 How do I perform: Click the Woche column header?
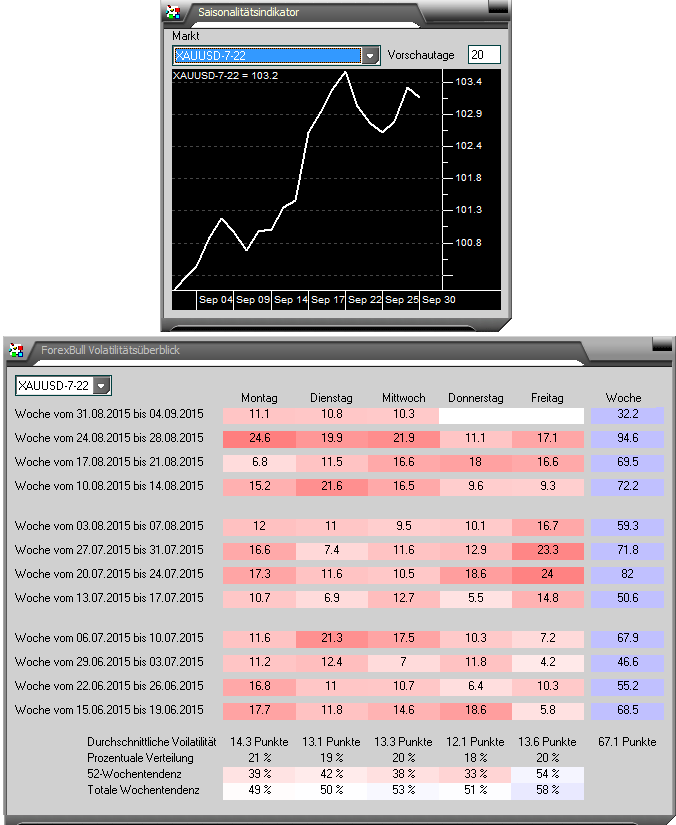pyautogui.click(x=623, y=397)
